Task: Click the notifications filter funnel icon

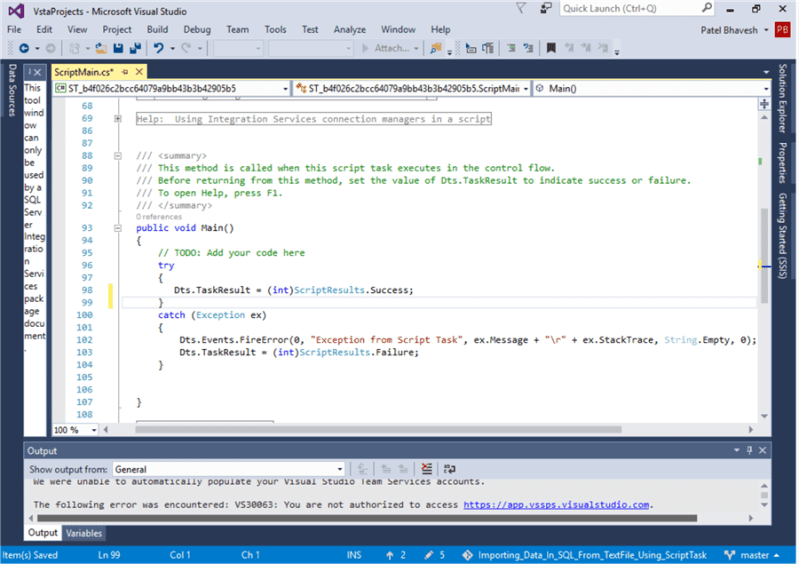Action: coord(521,8)
